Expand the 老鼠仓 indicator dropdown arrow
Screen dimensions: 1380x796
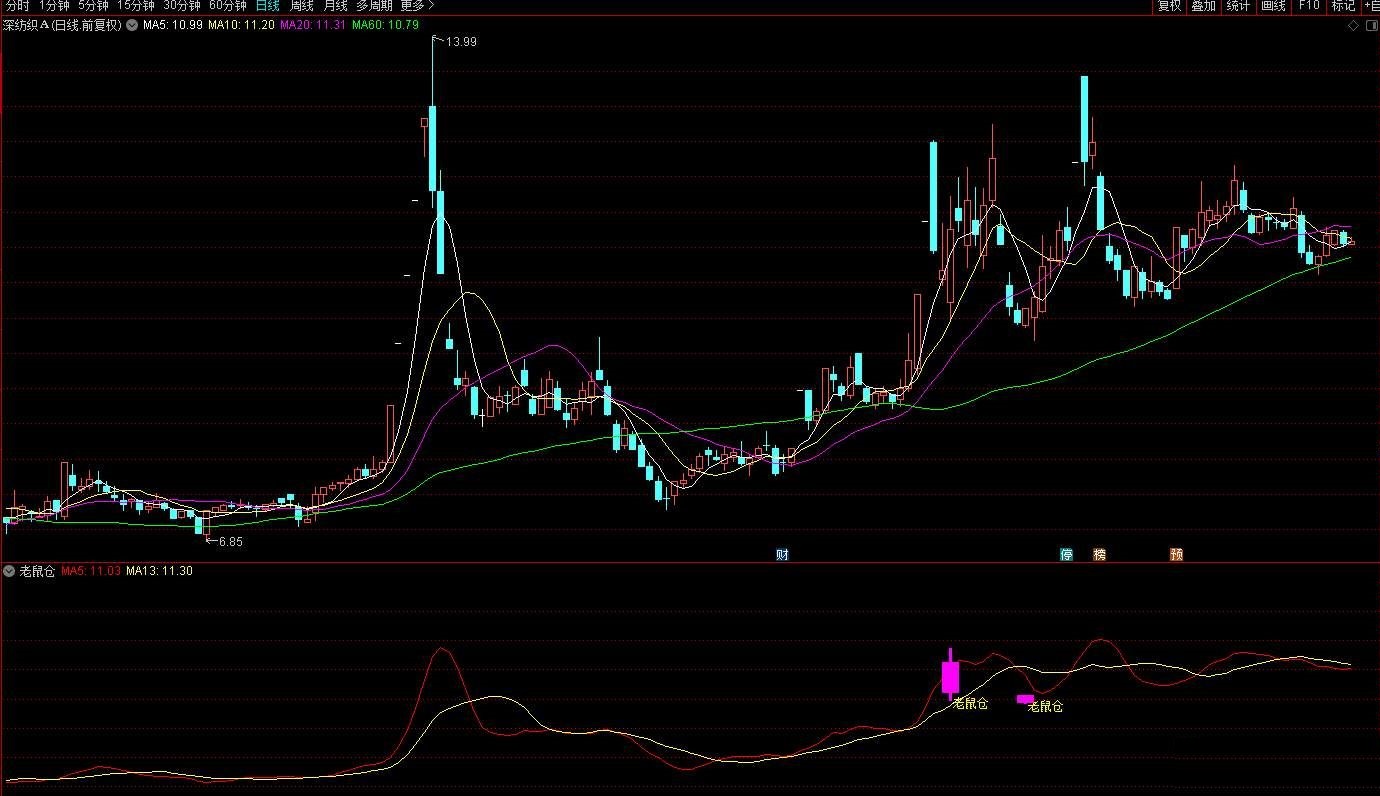tap(9, 571)
